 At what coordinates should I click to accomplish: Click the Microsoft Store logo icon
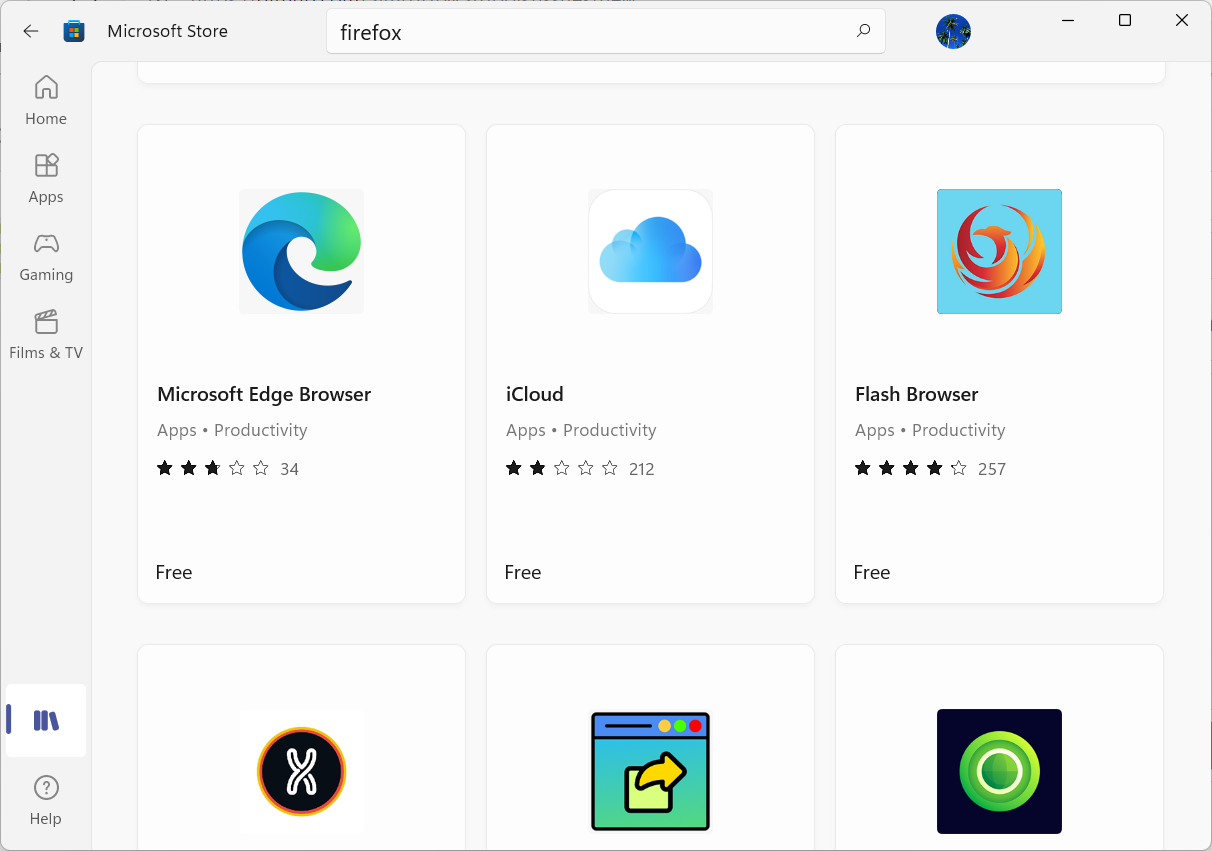click(x=74, y=31)
